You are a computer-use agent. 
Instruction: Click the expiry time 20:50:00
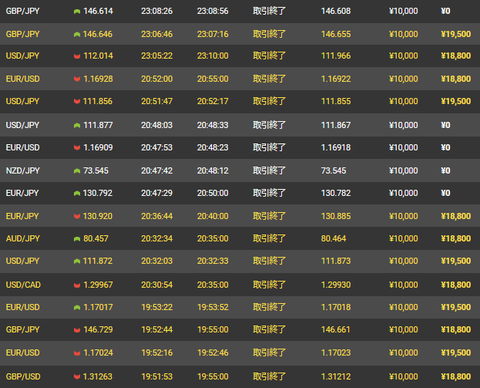coord(213,193)
